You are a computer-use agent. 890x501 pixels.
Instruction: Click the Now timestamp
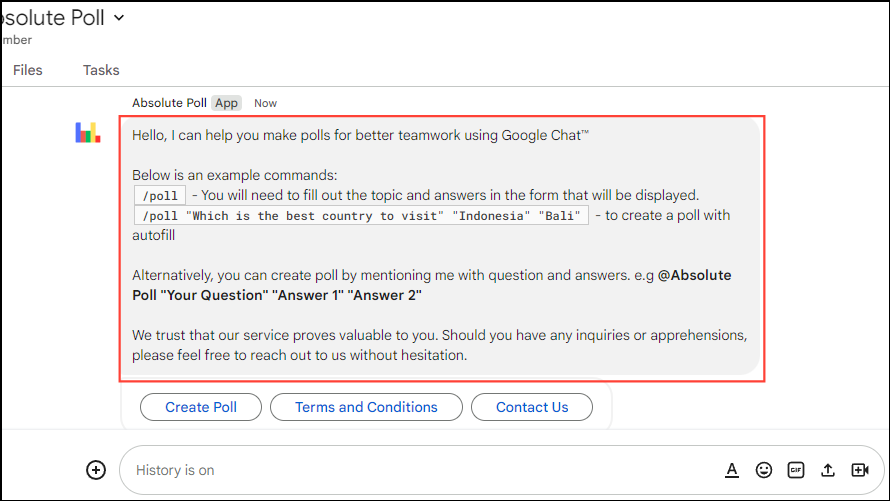tap(265, 103)
